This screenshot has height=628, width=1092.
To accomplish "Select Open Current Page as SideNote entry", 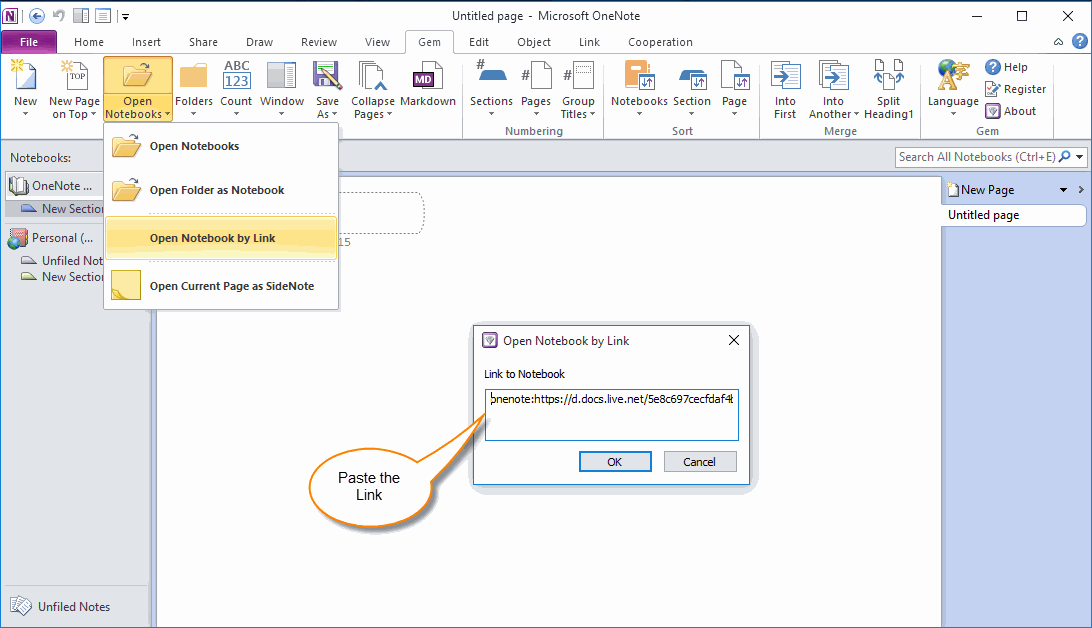I will click(221, 286).
